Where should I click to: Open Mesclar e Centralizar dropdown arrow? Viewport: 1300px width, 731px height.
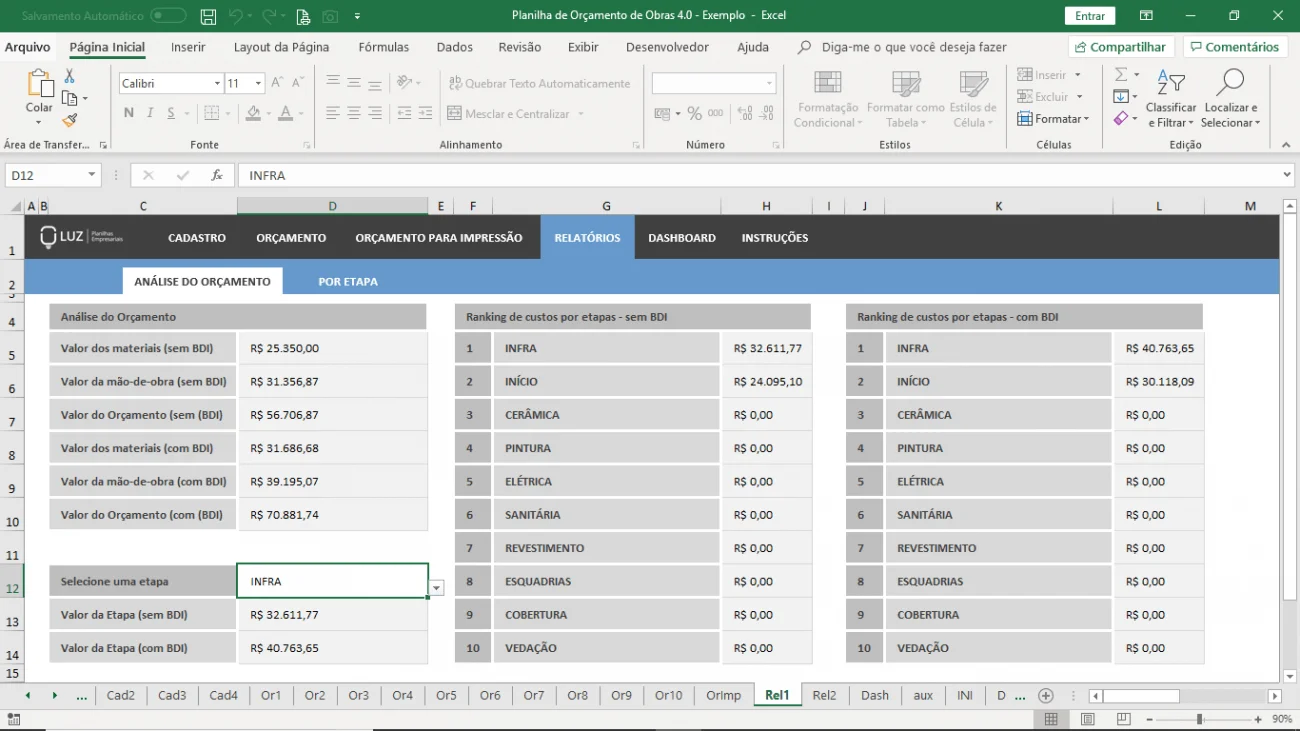coord(580,114)
